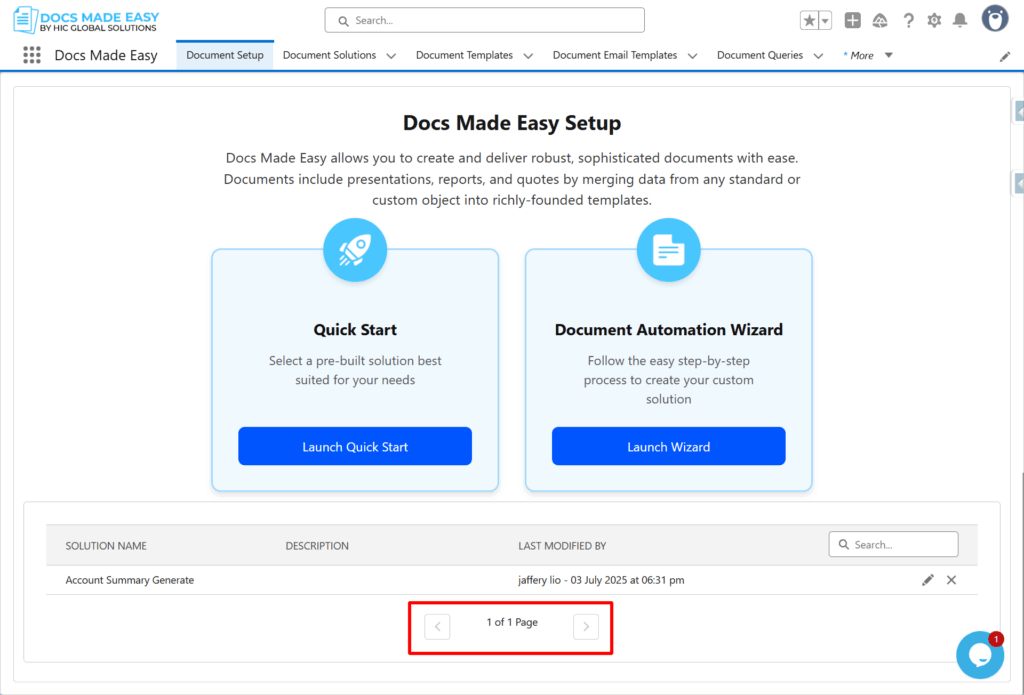Focus the solutions table Search field
Screen dimensions: 1024x695
tap(893, 544)
